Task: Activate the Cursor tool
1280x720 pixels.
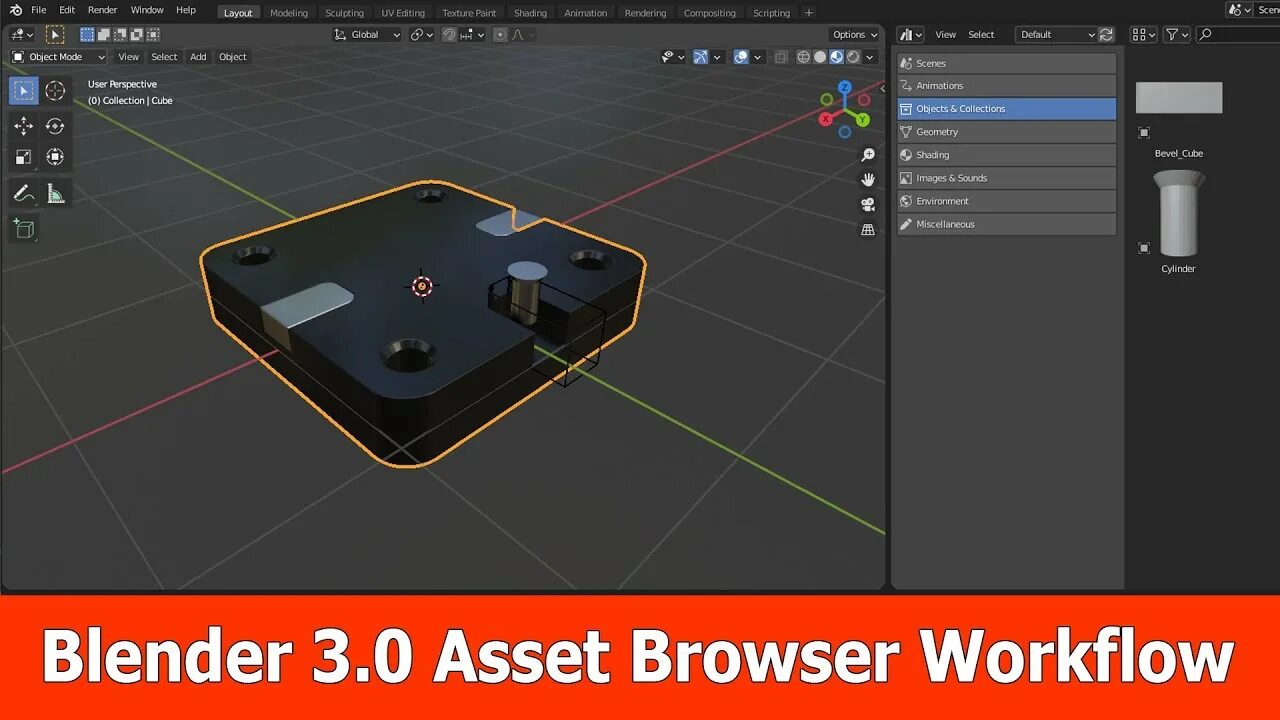Action: (x=55, y=91)
